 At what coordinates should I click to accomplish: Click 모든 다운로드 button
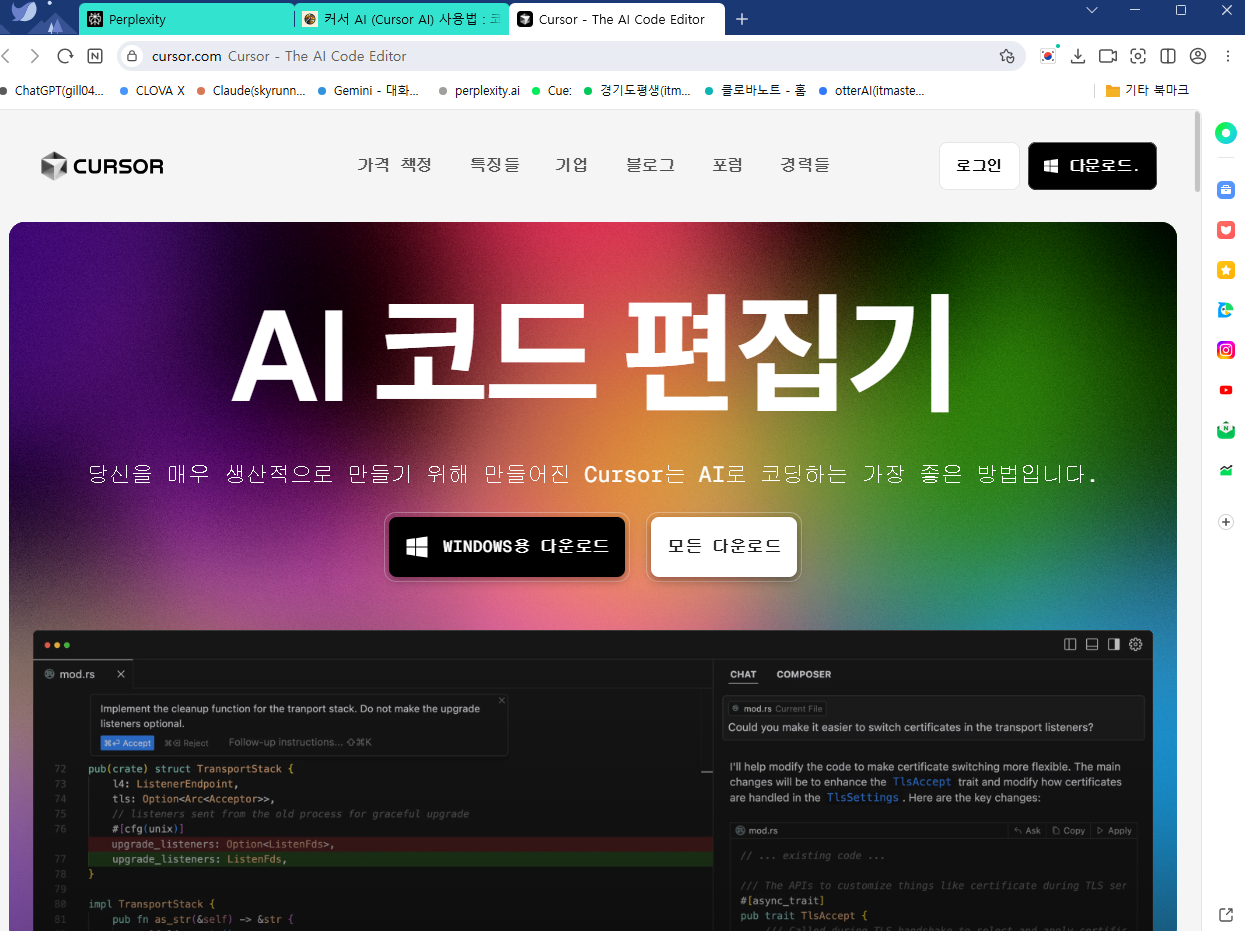(x=724, y=547)
